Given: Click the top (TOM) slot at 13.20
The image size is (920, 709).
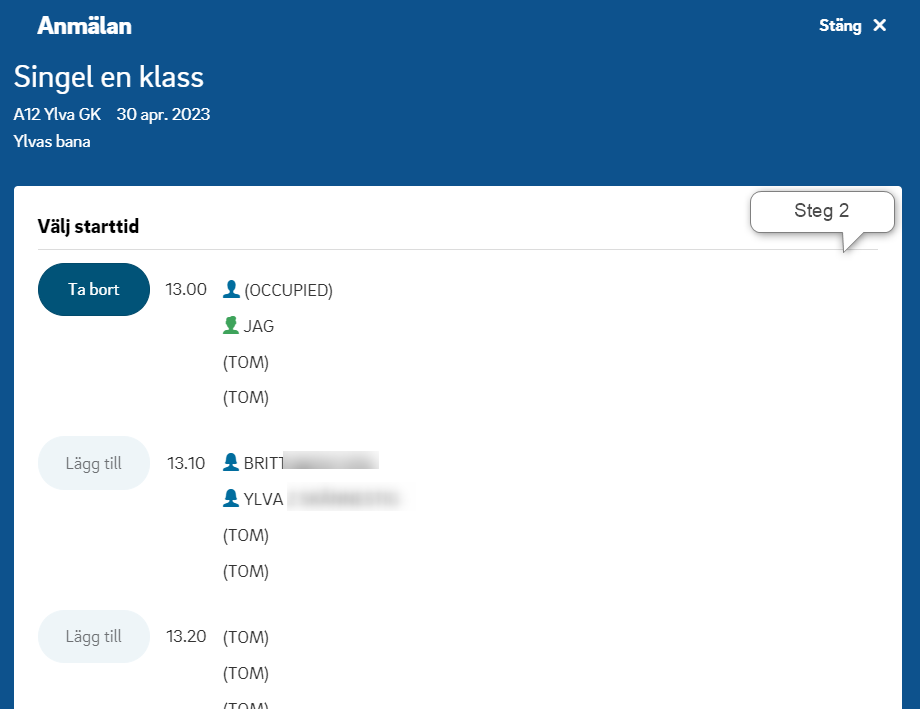Looking at the screenshot, I should 246,637.
